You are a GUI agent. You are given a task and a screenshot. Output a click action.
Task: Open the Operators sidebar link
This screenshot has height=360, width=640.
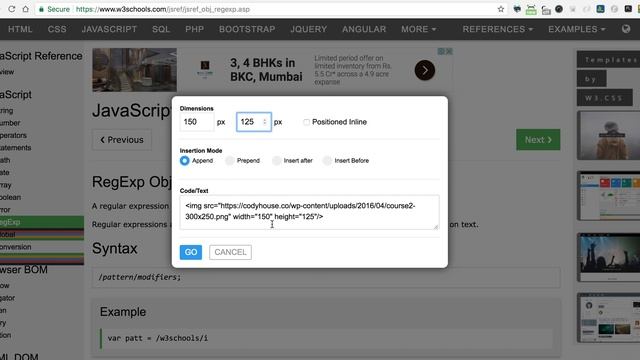pos(13,135)
